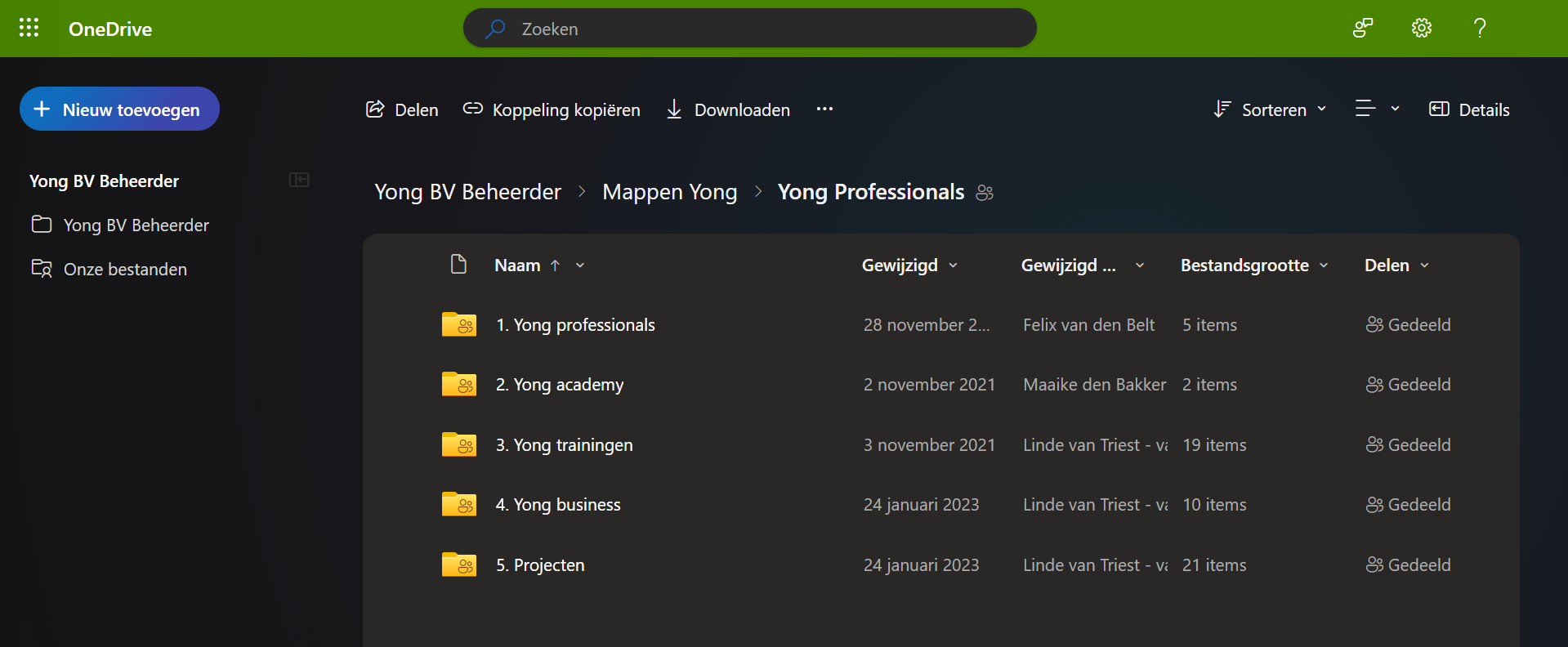This screenshot has height=647, width=1568.
Task: Focus the Zoeken search field
Action: (x=749, y=29)
